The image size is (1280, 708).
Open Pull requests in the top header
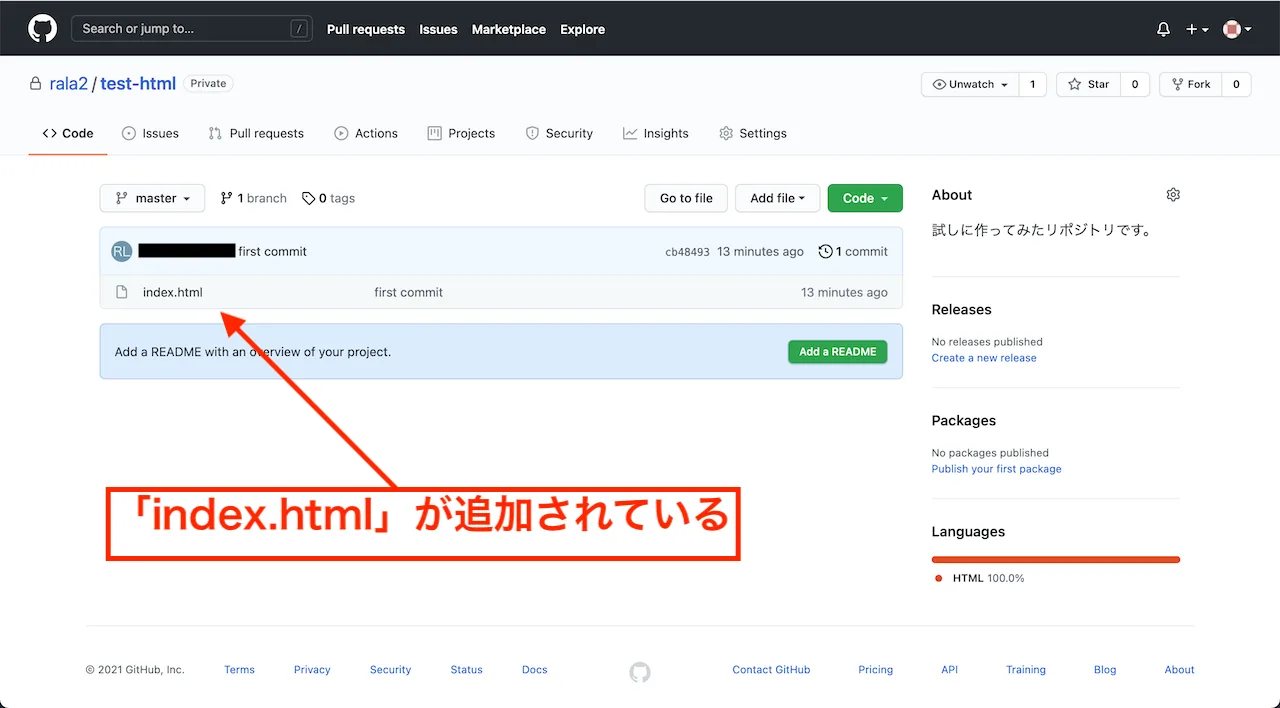pyautogui.click(x=366, y=30)
